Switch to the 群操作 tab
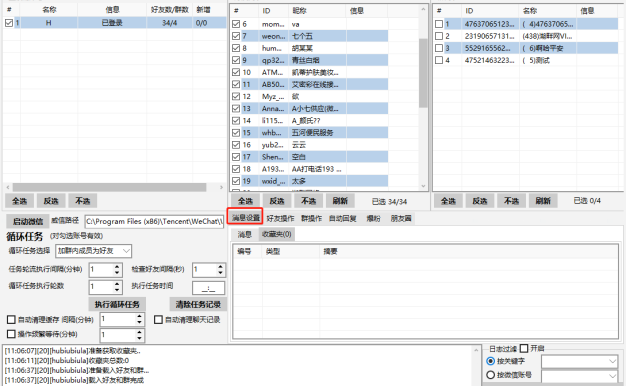Viewport: 626px width, 386px height. click(311, 218)
